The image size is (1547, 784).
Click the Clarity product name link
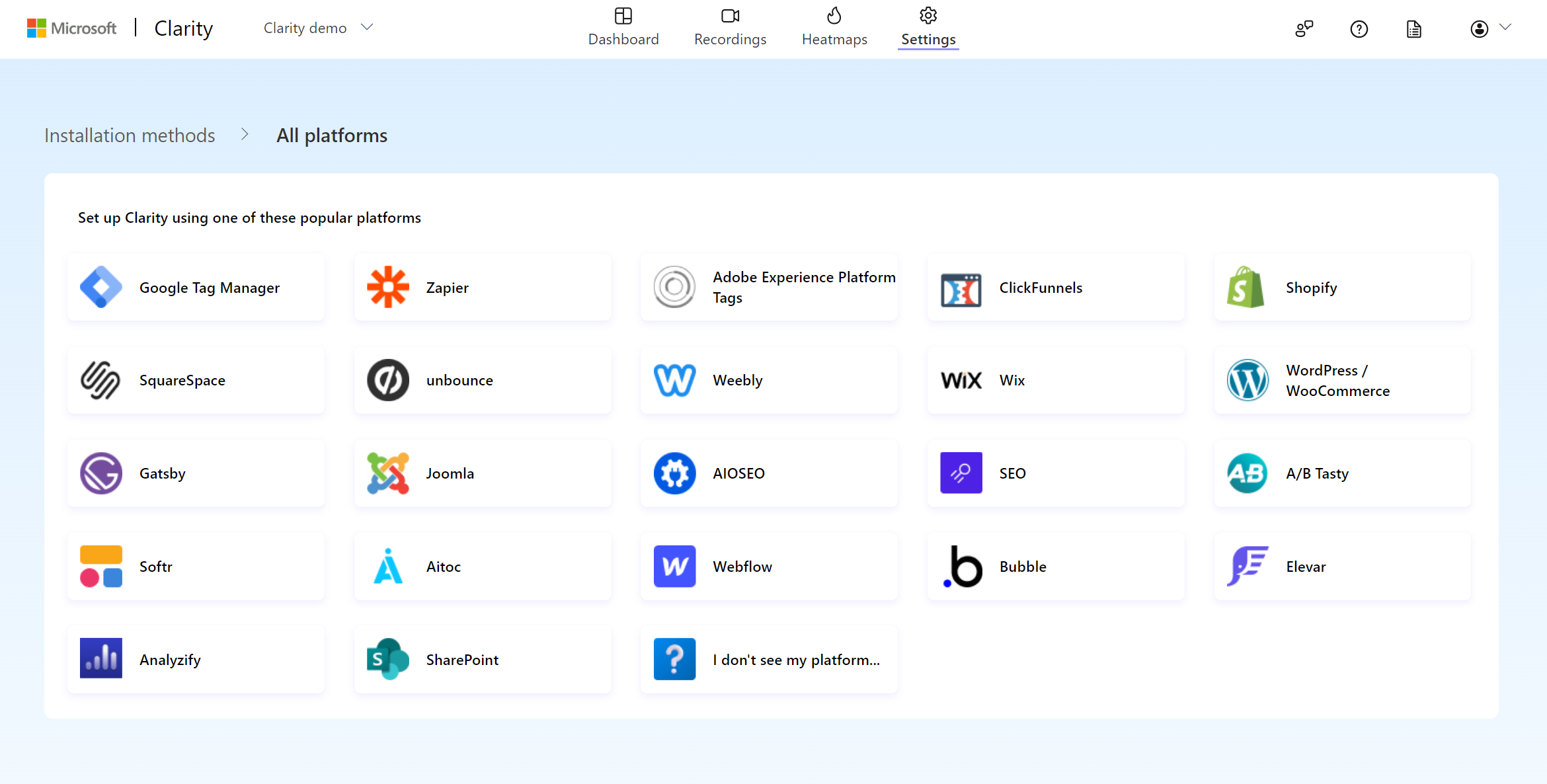[184, 28]
